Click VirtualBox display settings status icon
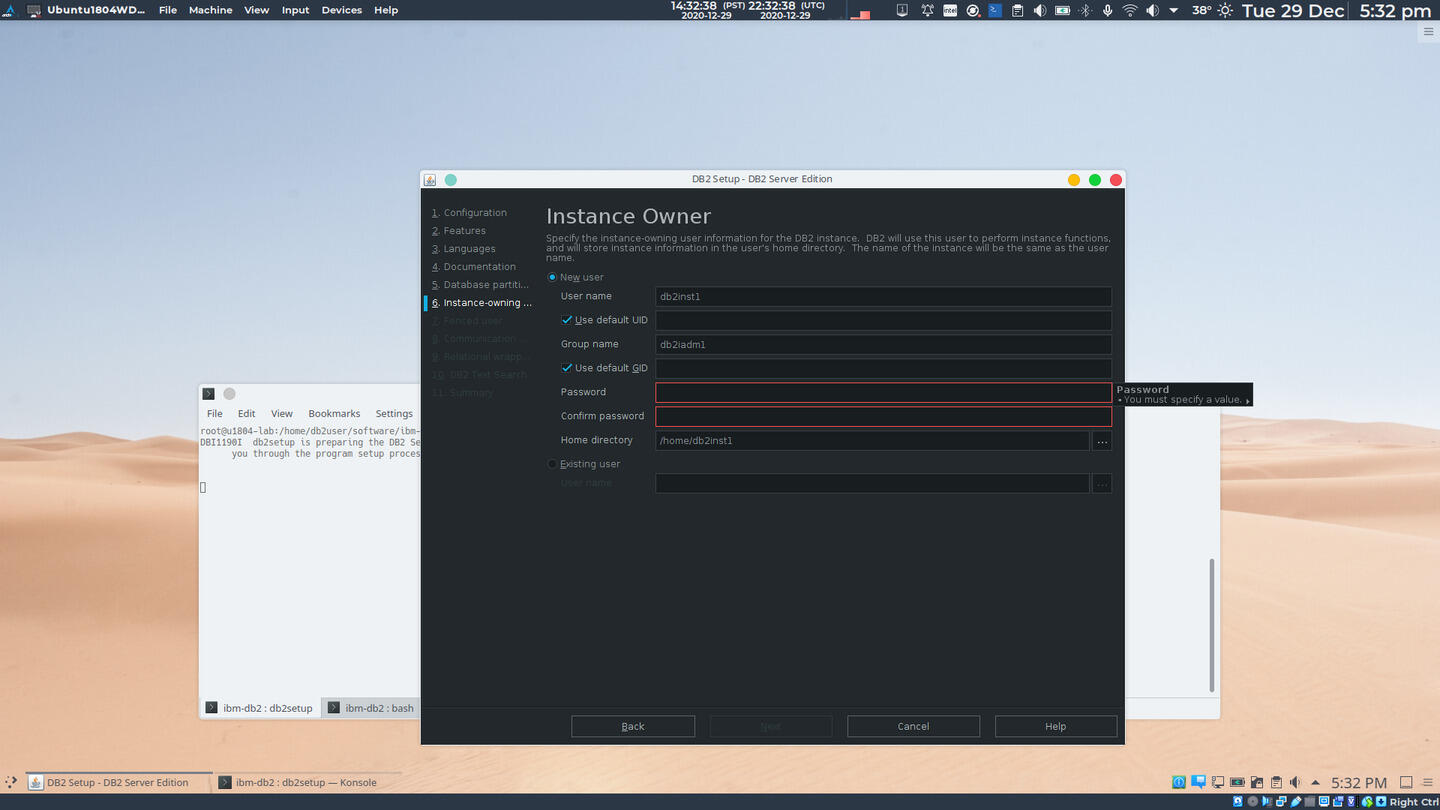This screenshot has width=1440, height=810. point(1324,801)
